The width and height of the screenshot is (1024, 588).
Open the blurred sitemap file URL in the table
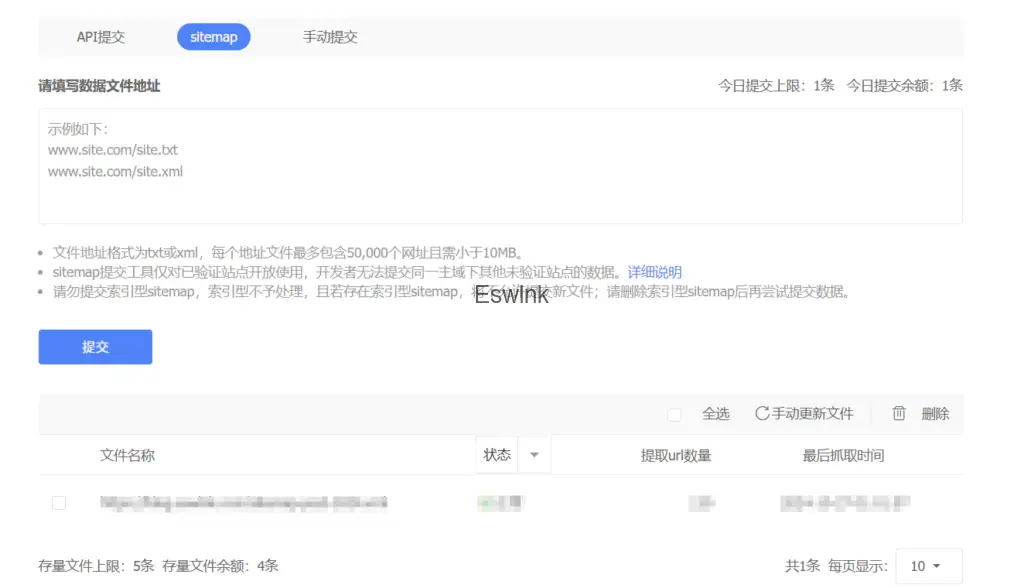point(243,503)
